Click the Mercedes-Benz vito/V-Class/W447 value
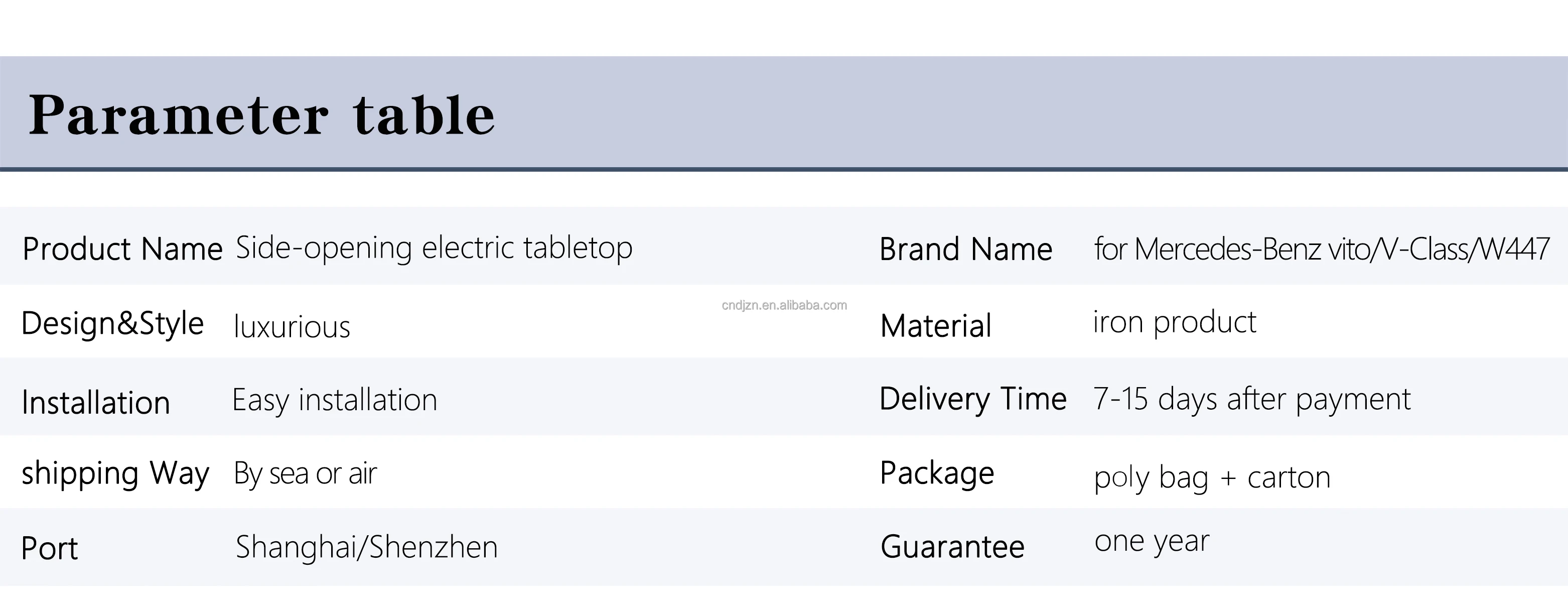 coord(1321,249)
